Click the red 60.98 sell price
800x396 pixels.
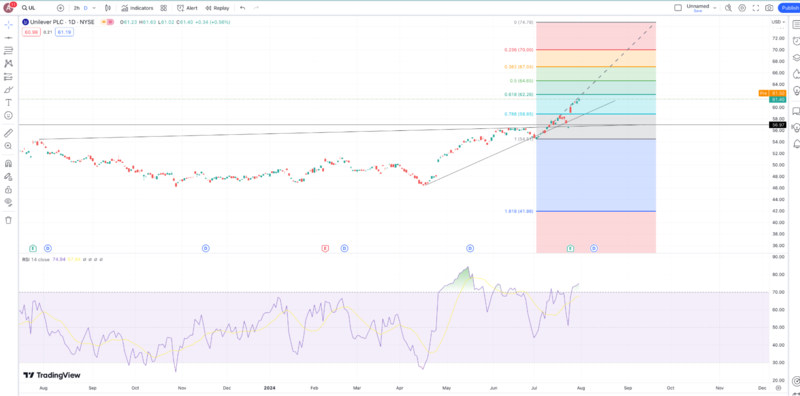(30, 32)
